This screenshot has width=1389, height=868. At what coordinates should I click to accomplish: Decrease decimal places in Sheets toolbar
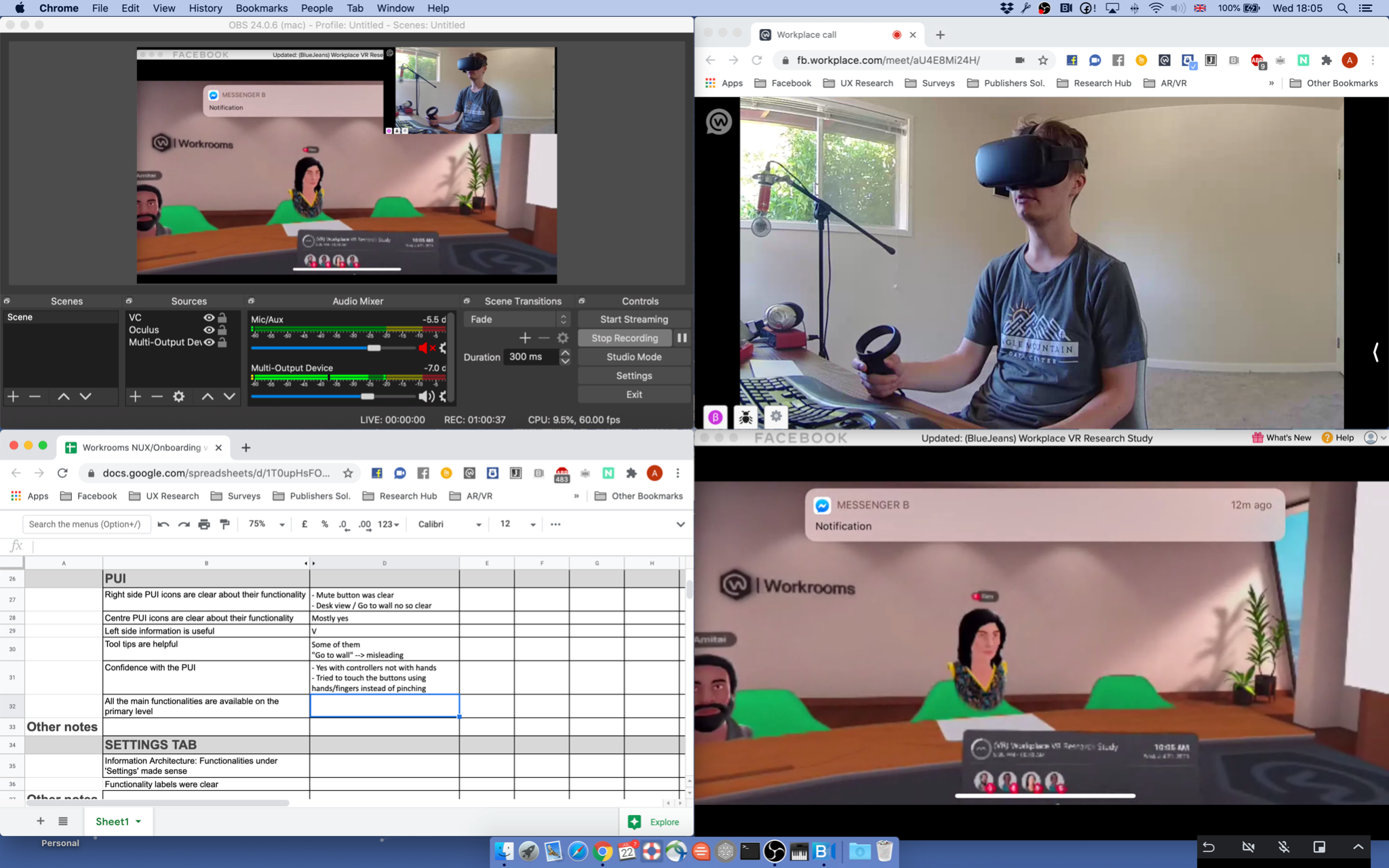[345, 524]
